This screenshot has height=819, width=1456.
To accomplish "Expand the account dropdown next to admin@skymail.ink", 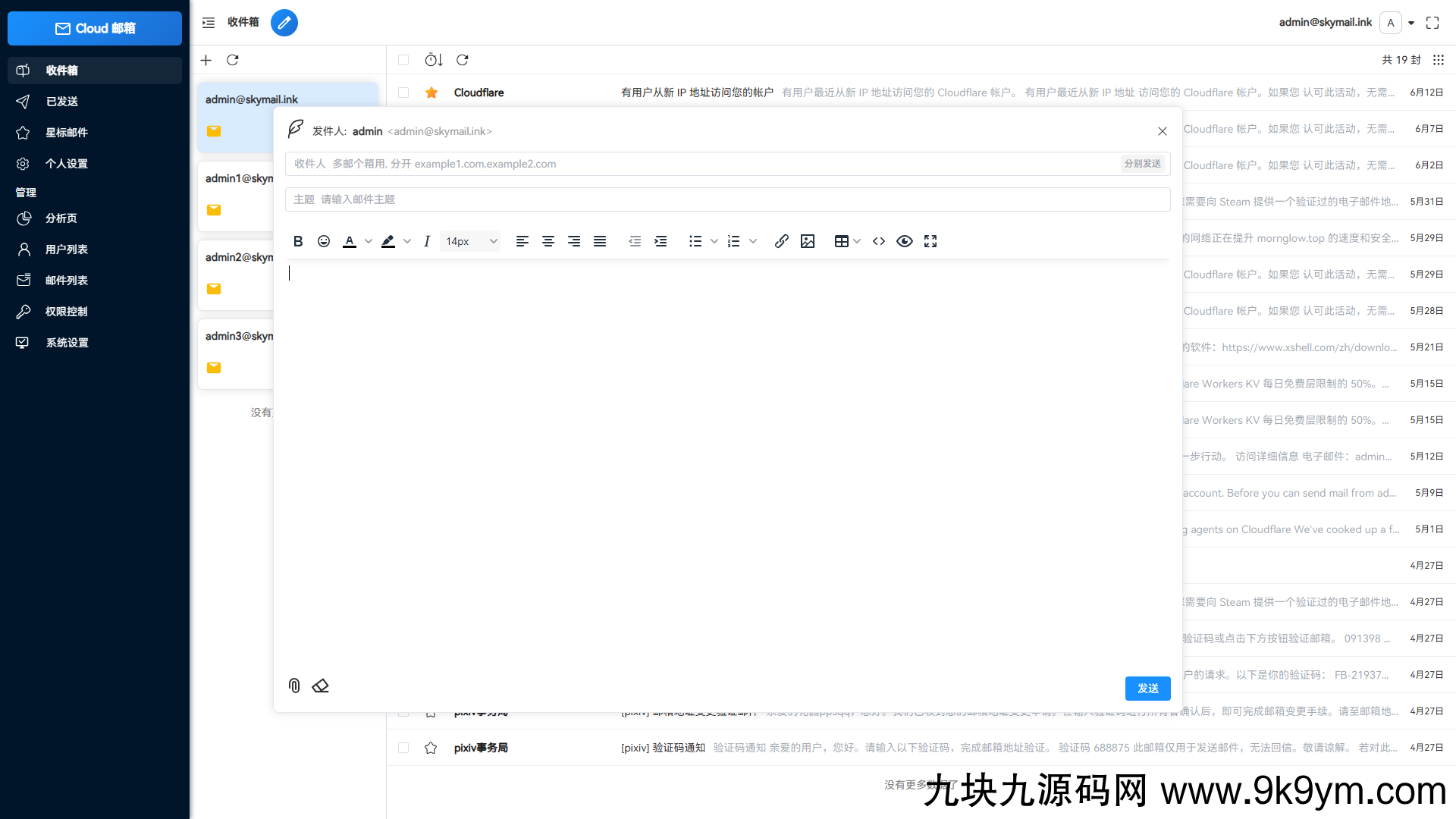I will point(1410,23).
